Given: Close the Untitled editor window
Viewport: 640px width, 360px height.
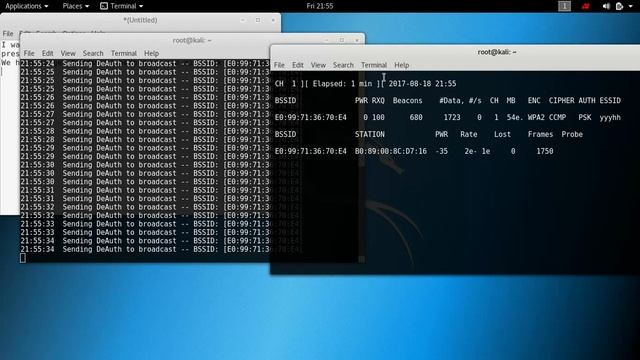Looking at the screenshot, I should point(273,20).
